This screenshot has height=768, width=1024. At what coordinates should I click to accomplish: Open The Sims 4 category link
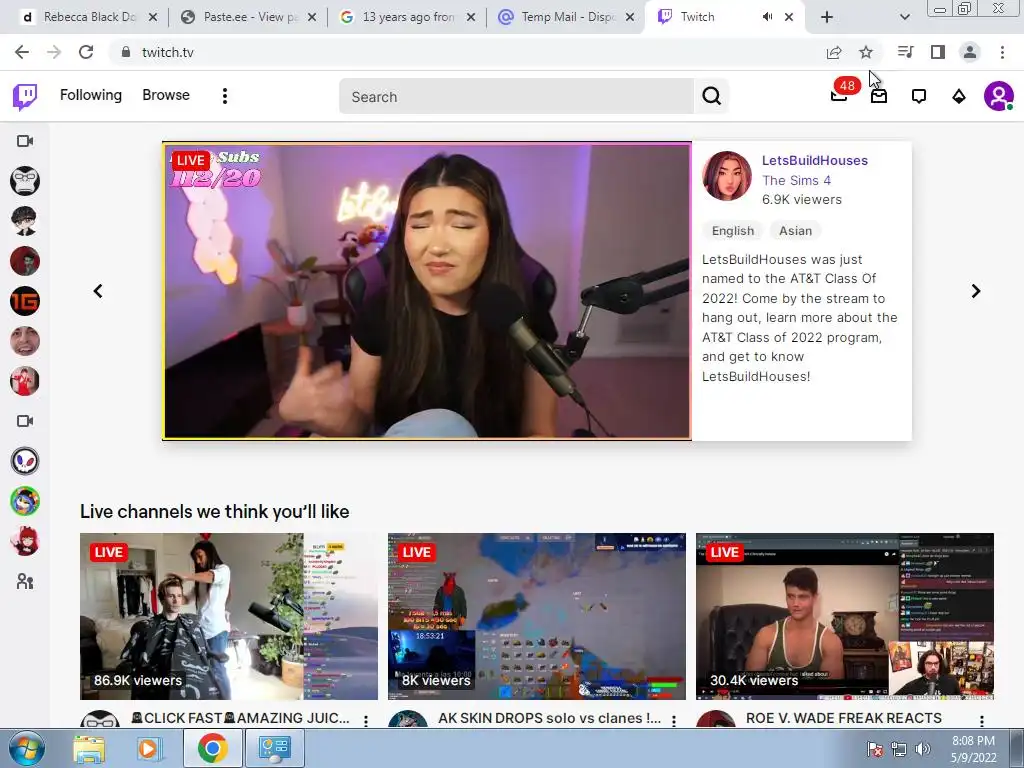(796, 180)
